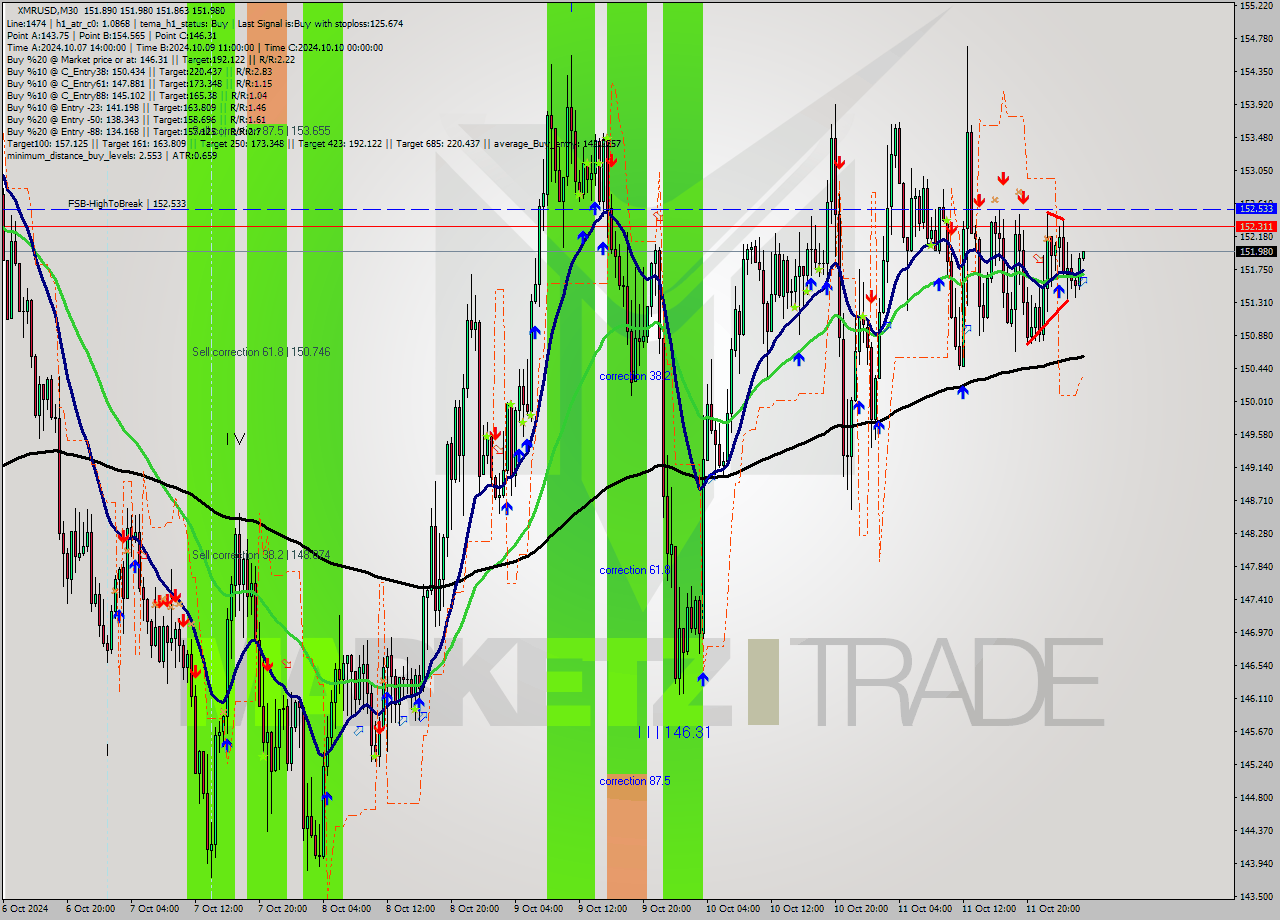This screenshot has width=1280, height=920.
Task: Click the 146.540 price axis label
Action: coord(1255,666)
